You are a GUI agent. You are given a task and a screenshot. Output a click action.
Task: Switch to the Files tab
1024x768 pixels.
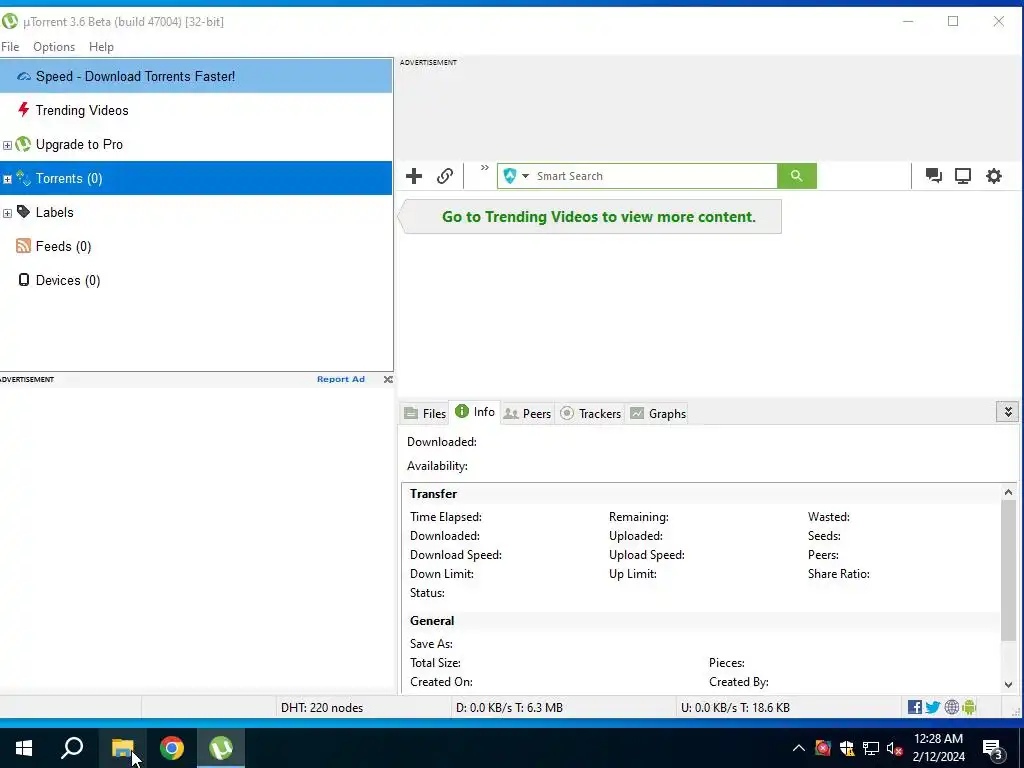[x=425, y=413]
